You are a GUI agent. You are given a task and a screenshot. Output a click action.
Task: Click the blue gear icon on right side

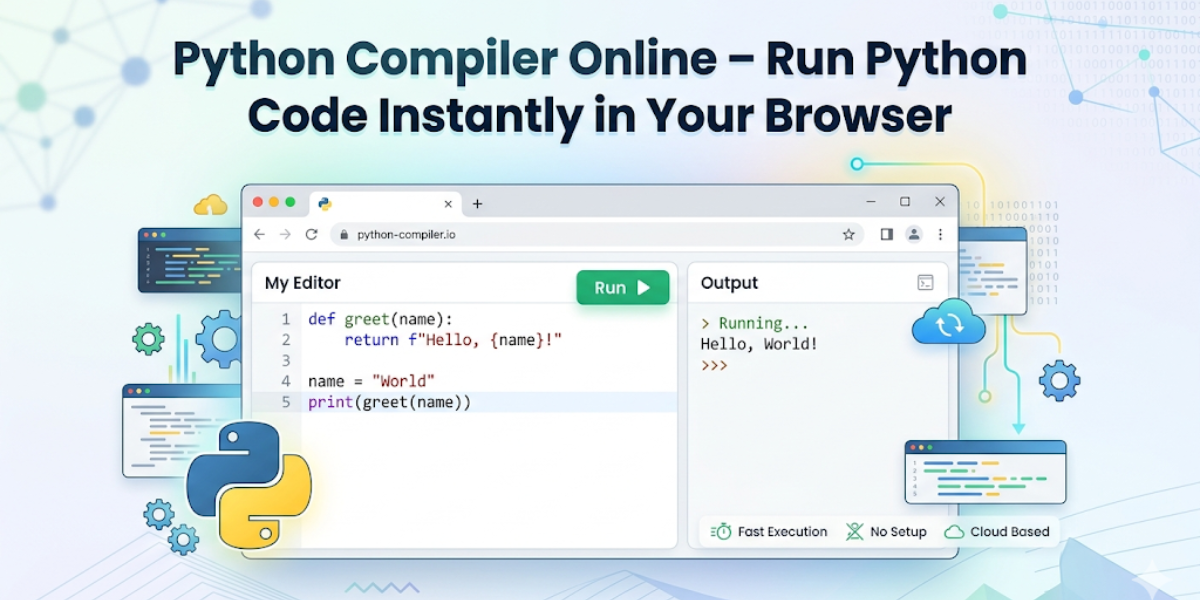point(1060,381)
